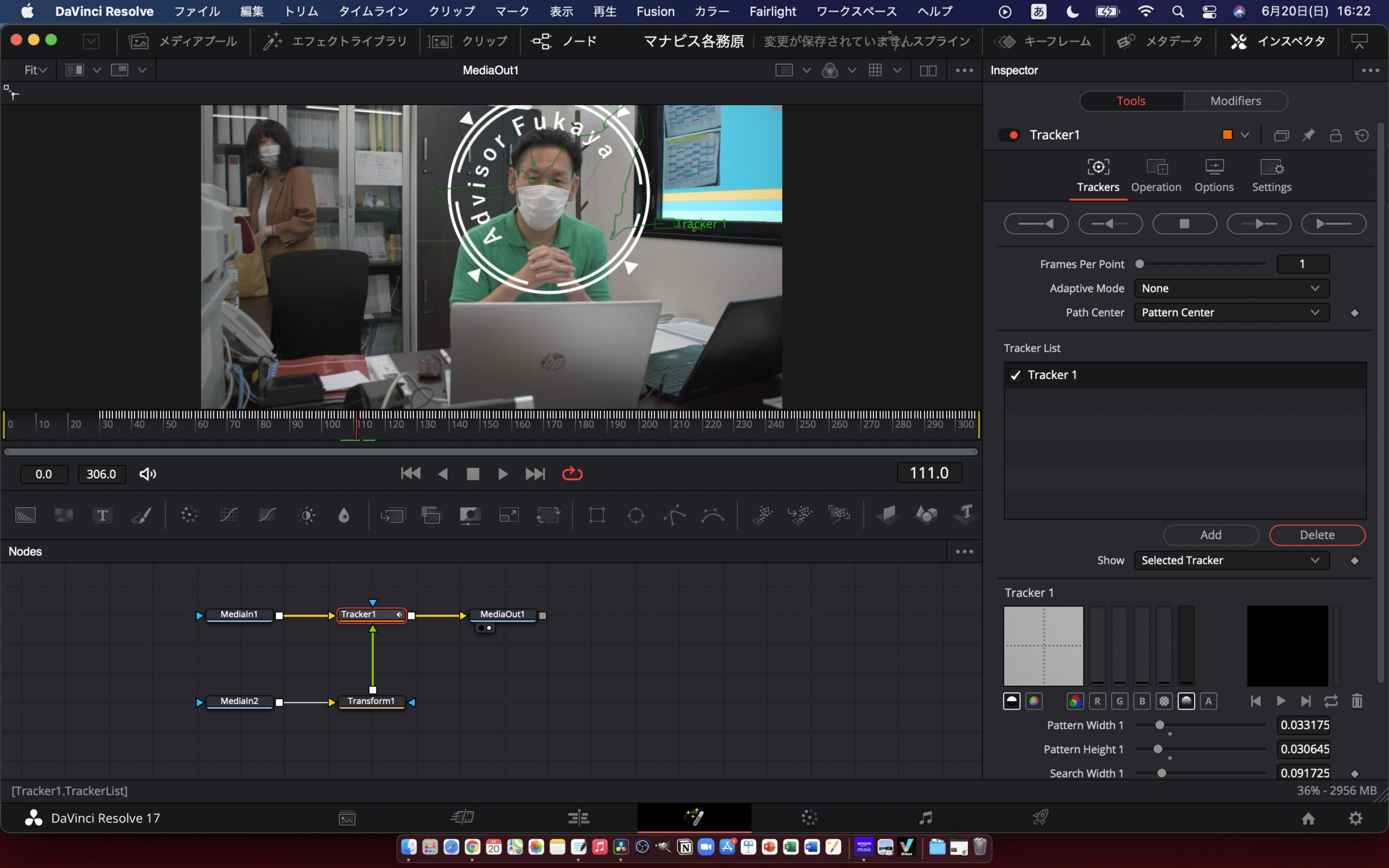Adjust the Frames Per Point slider

[x=1140, y=264]
